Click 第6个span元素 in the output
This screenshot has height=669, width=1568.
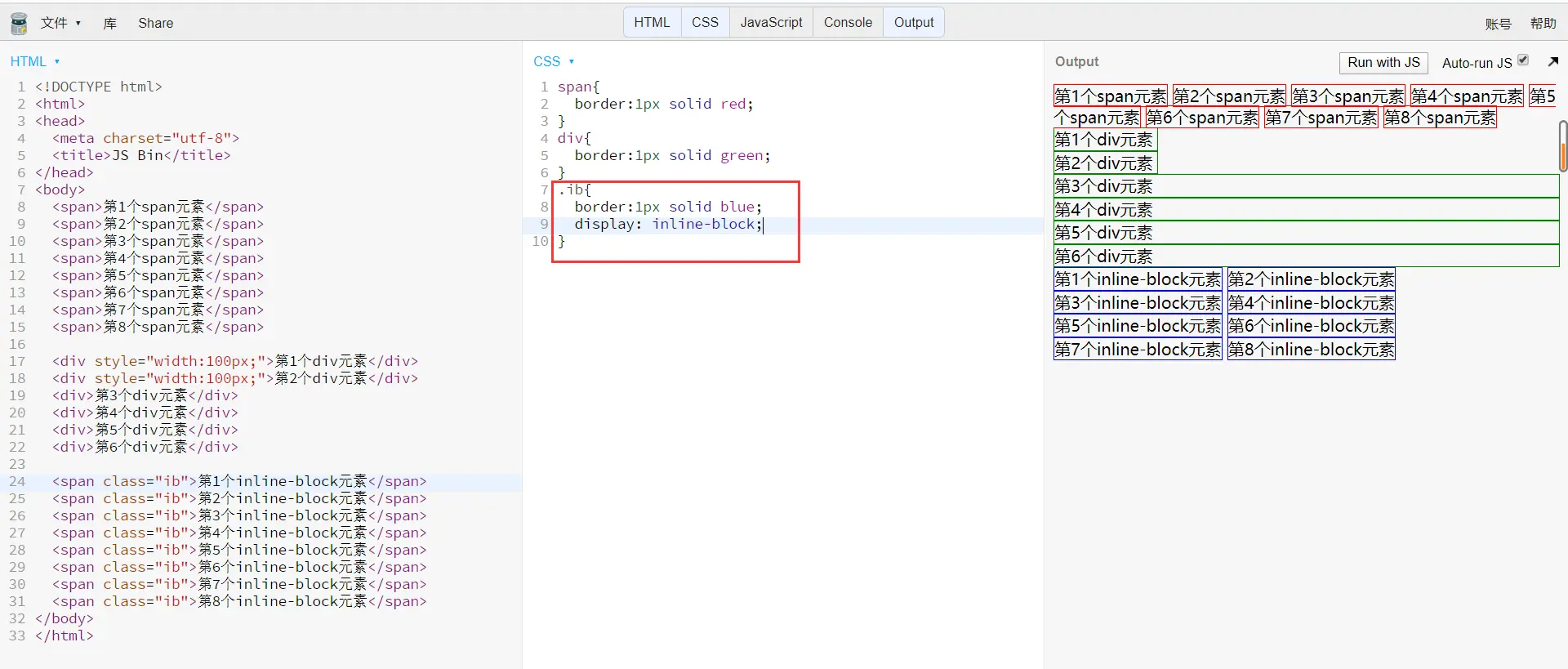(x=1202, y=118)
